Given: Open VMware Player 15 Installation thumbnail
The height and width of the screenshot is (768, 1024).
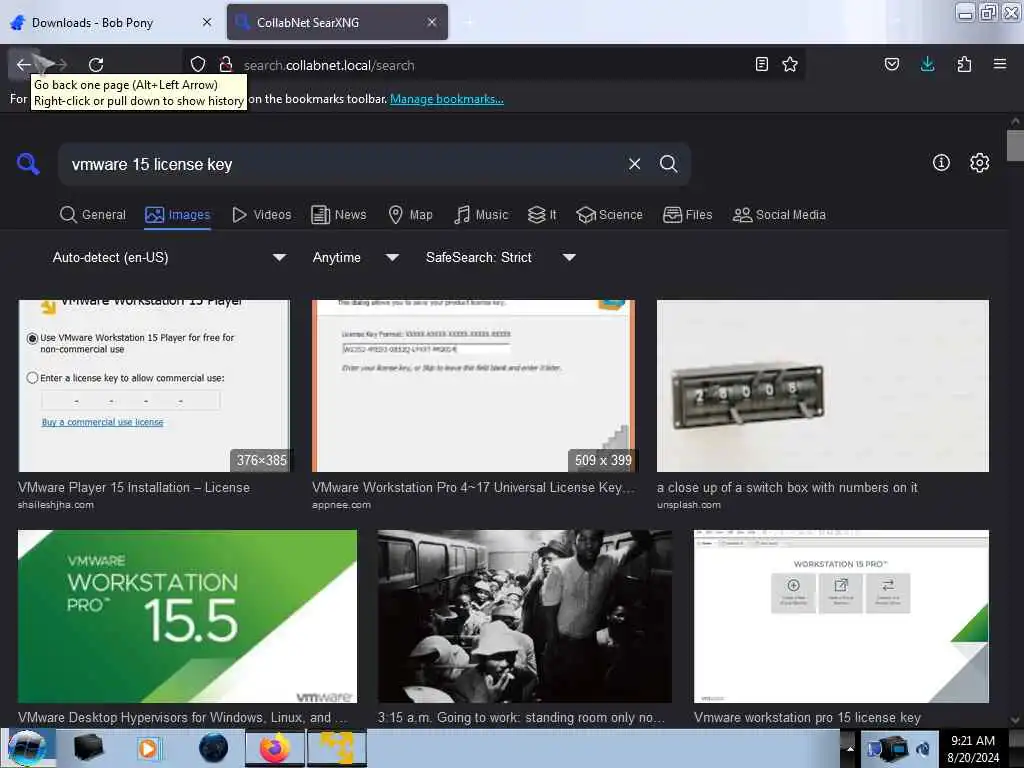Looking at the screenshot, I should [154, 385].
